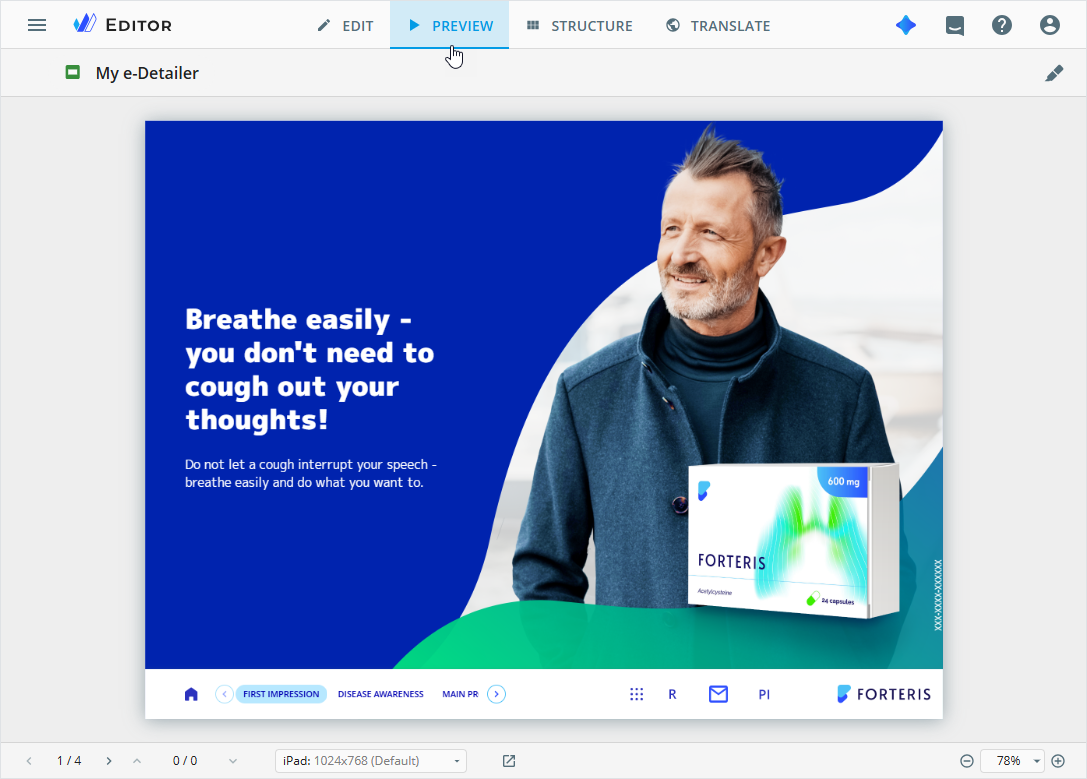Open the dotted grid menu icon
This screenshot has width=1087, height=779.
click(636, 694)
